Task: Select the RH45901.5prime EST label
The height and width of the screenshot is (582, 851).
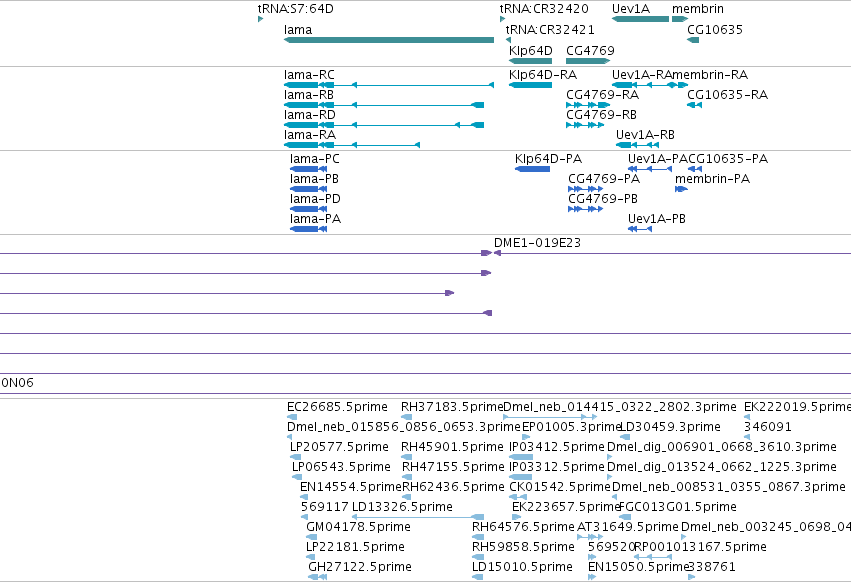Action: (453, 447)
